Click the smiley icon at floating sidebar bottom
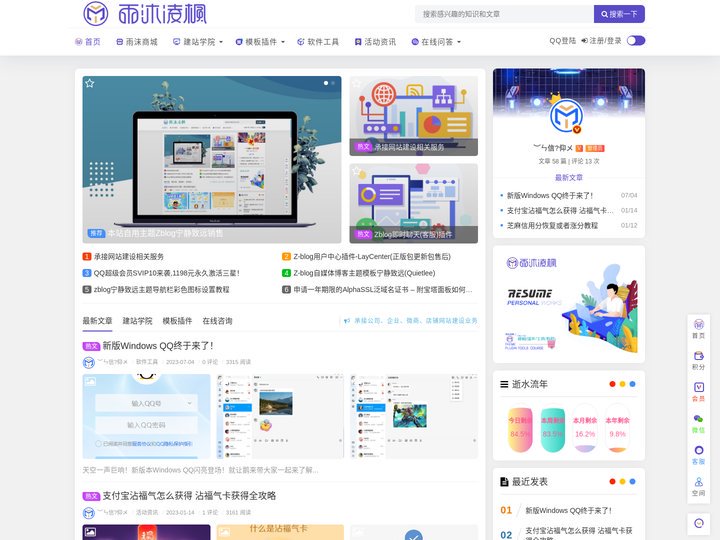Screen dimensions: 720x540 coord(698,523)
